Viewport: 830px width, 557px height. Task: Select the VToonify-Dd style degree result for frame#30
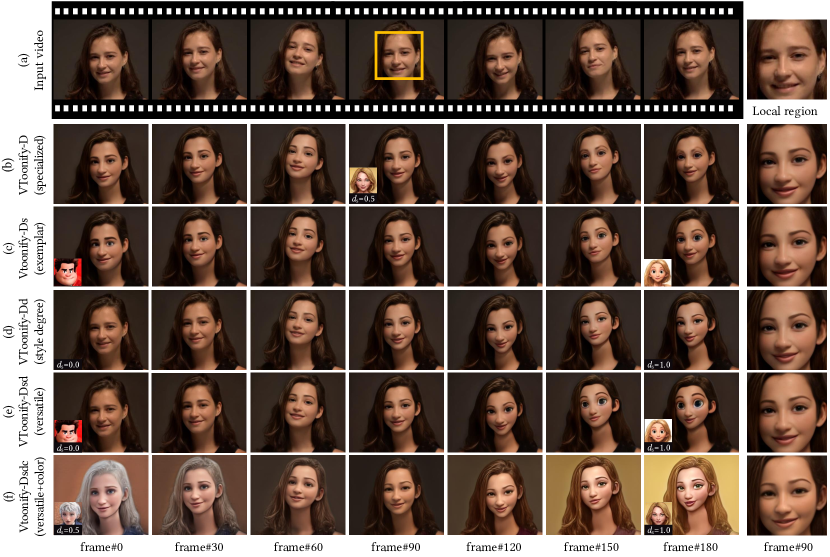(199, 329)
